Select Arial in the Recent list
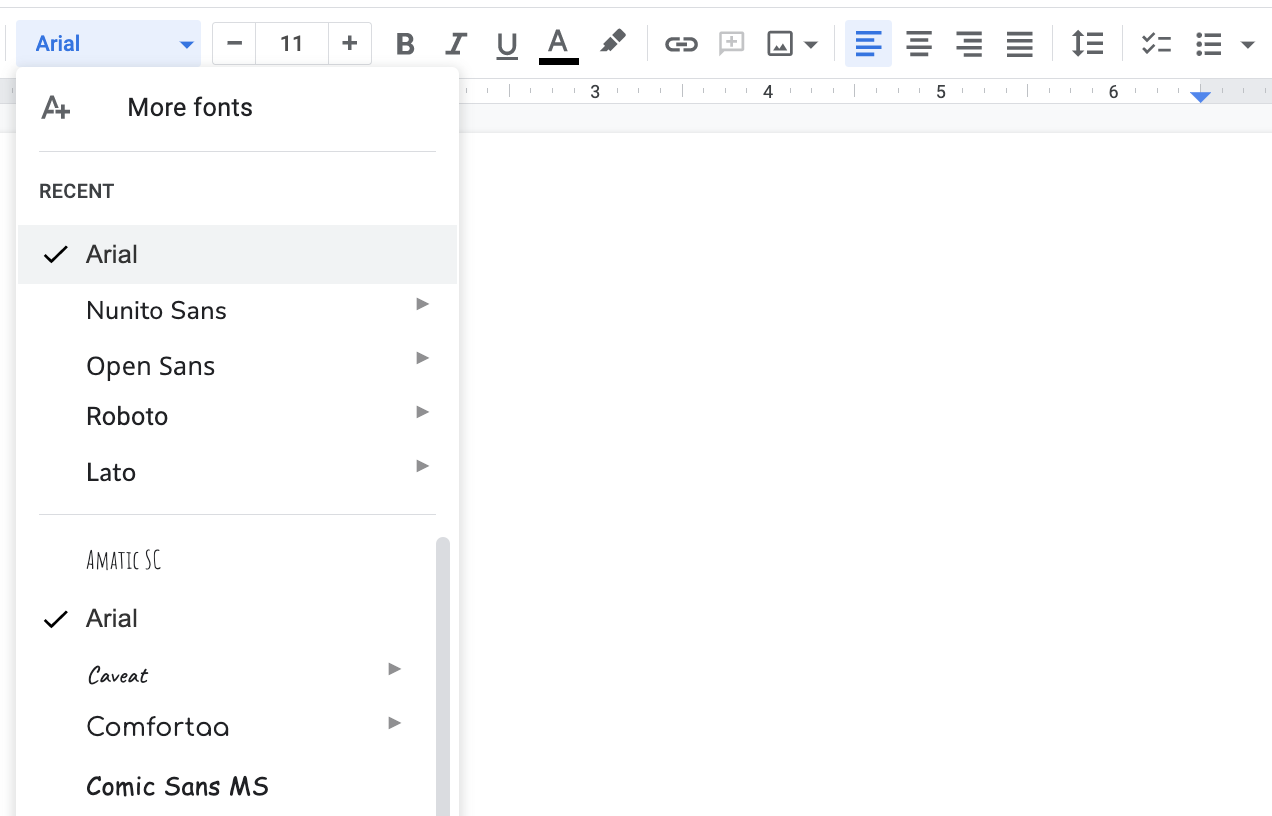Screen dimensions: 1272x816 (238, 254)
